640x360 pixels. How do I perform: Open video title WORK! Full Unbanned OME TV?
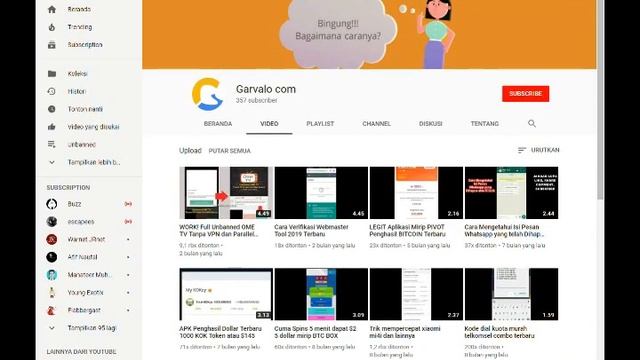219,231
